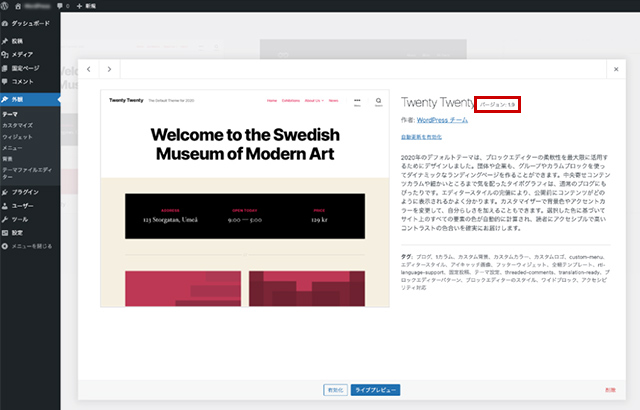This screenshot has height=410, width=640.
Task: Open テーマファイルエディター
Action: 27,173
